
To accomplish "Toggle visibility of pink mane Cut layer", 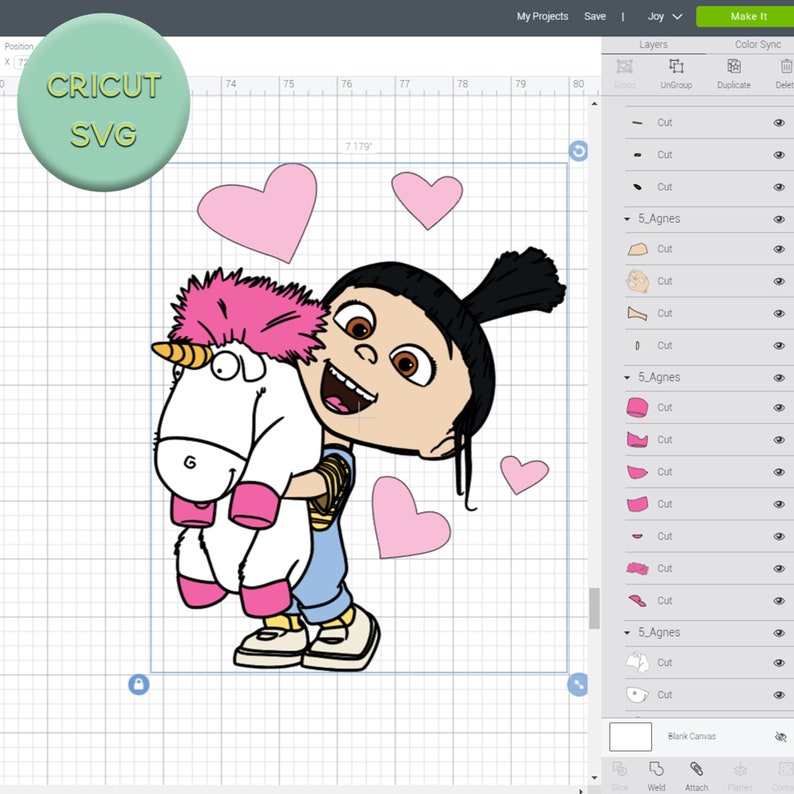I will pos(779,569).
